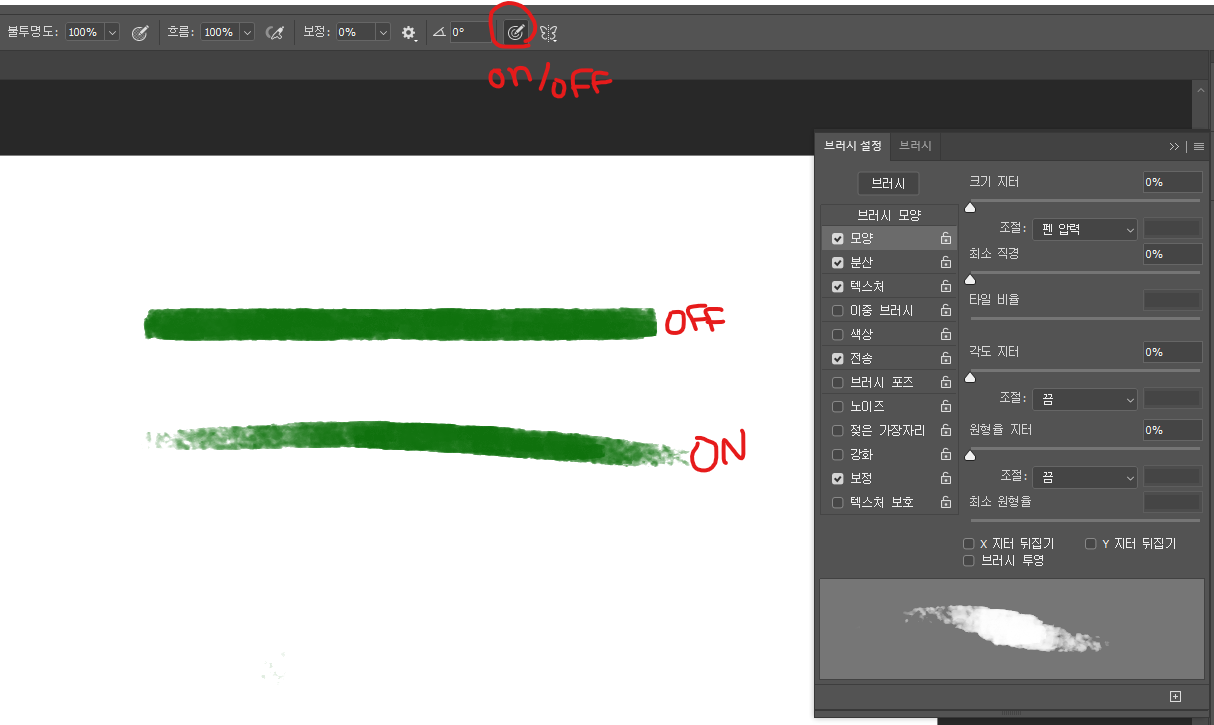This screenshot has height=725, width=1214.
Task: Enable airbrush icon beside 흐름
Action: pos(275,32)
